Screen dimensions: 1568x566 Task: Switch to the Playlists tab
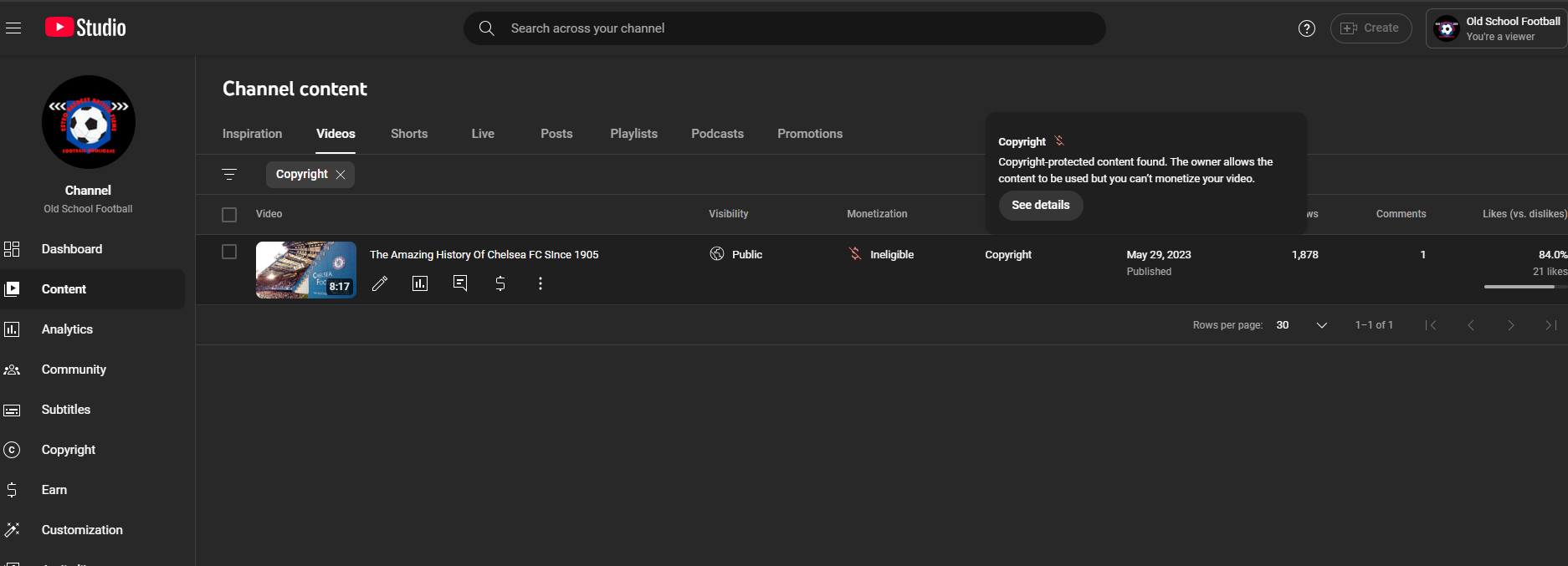[x=633, y=134]
